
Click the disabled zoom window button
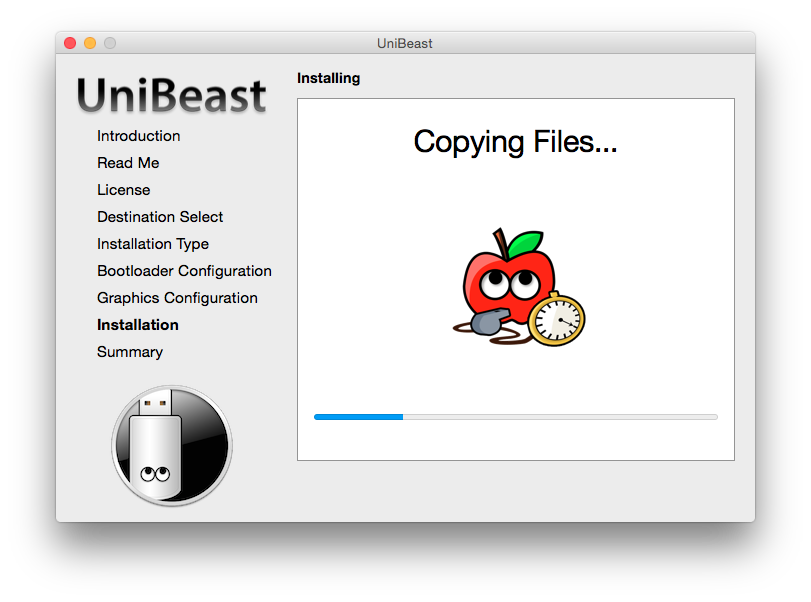click(x=110, y=43)
